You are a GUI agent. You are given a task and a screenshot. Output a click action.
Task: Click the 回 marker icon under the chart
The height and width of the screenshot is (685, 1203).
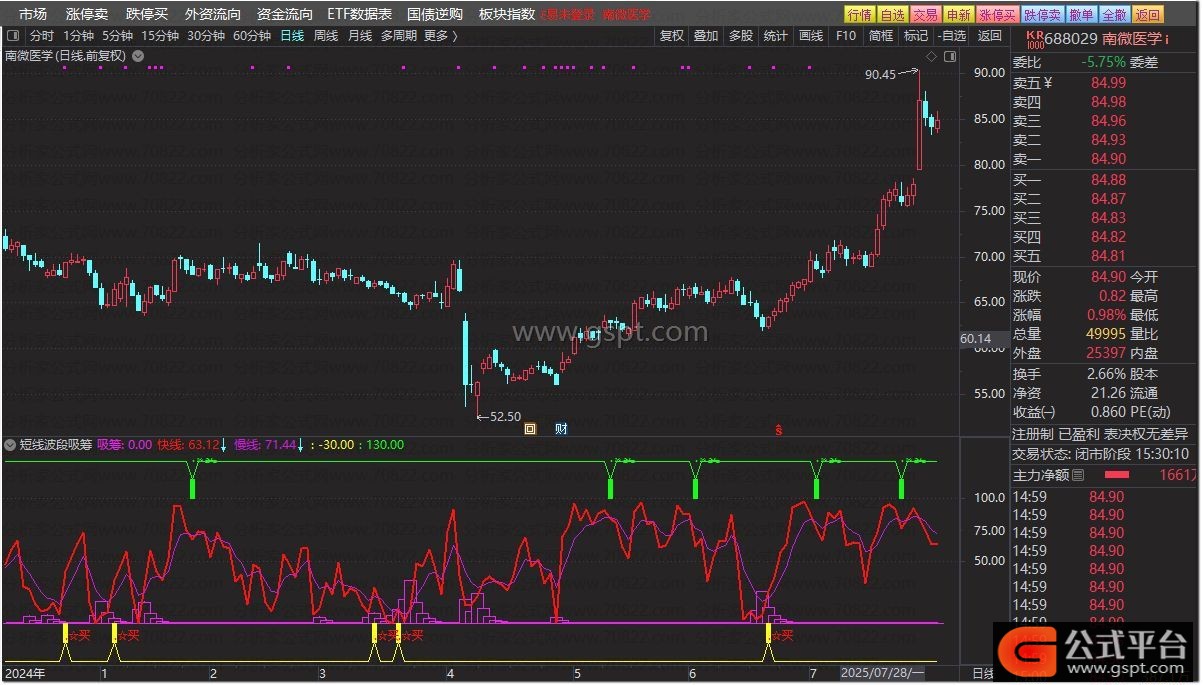[531, 429]
